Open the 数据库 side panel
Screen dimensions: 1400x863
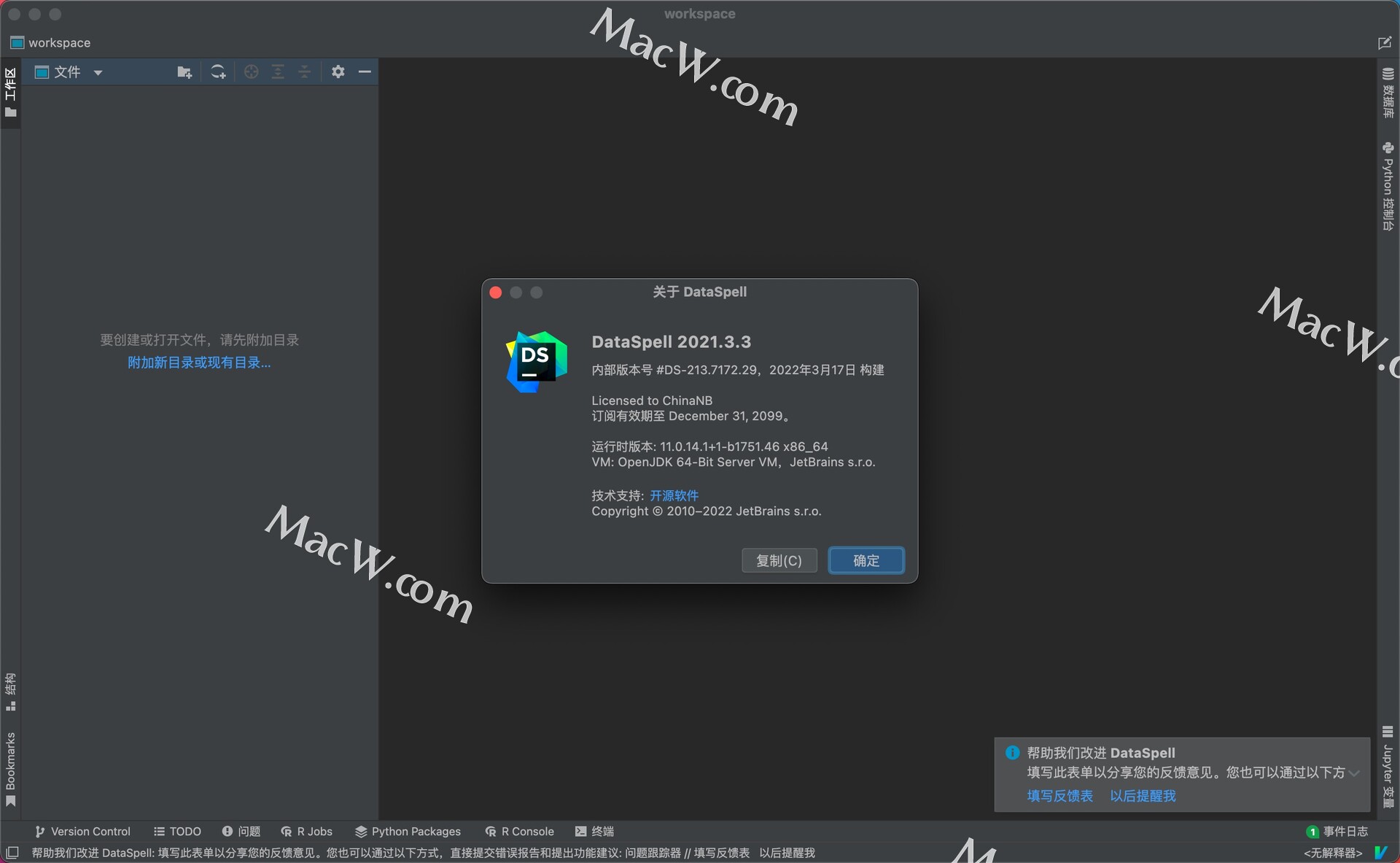coord(1388,93)
